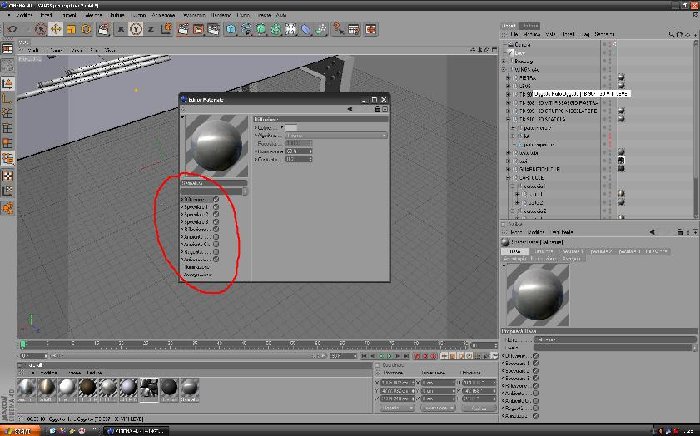Screen dimensions: 700x436
Task: Toggle the X axis lock
Action: (x=121, y=29)
